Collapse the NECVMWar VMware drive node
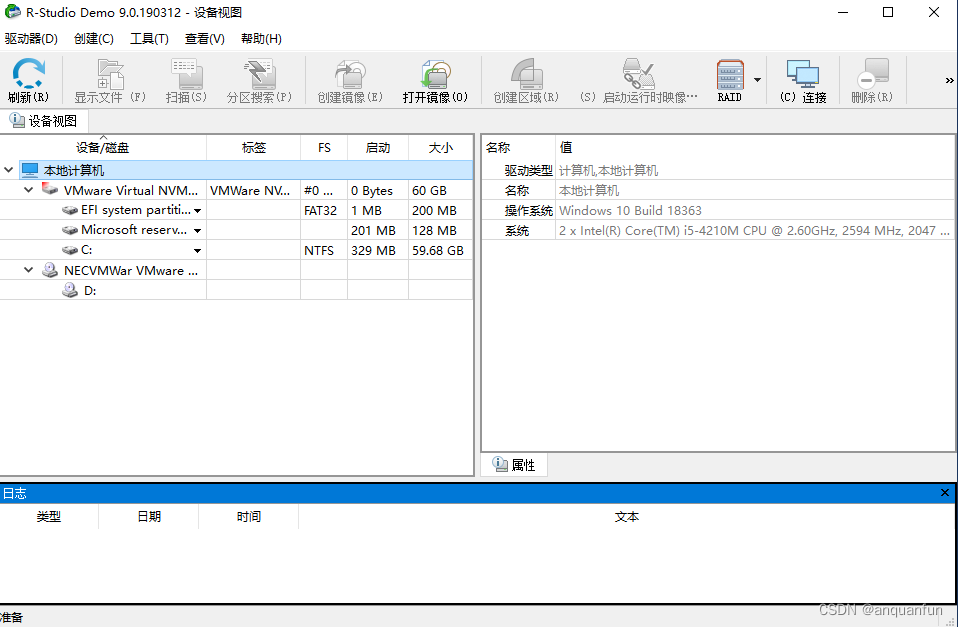958x627 pixels. pos(28,270)
